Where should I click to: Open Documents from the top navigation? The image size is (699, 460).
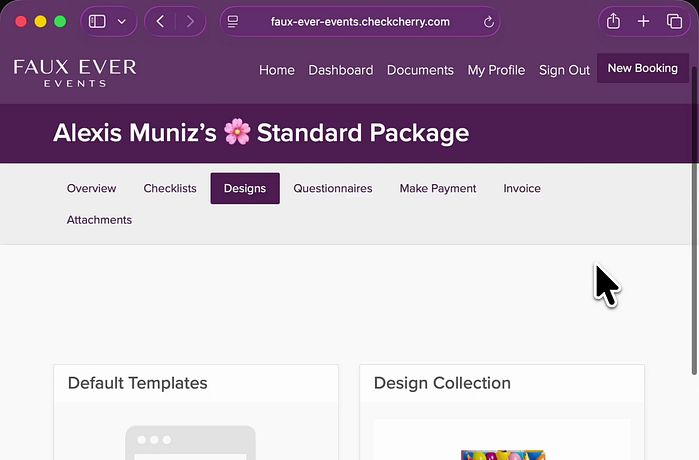pos(420,70)
